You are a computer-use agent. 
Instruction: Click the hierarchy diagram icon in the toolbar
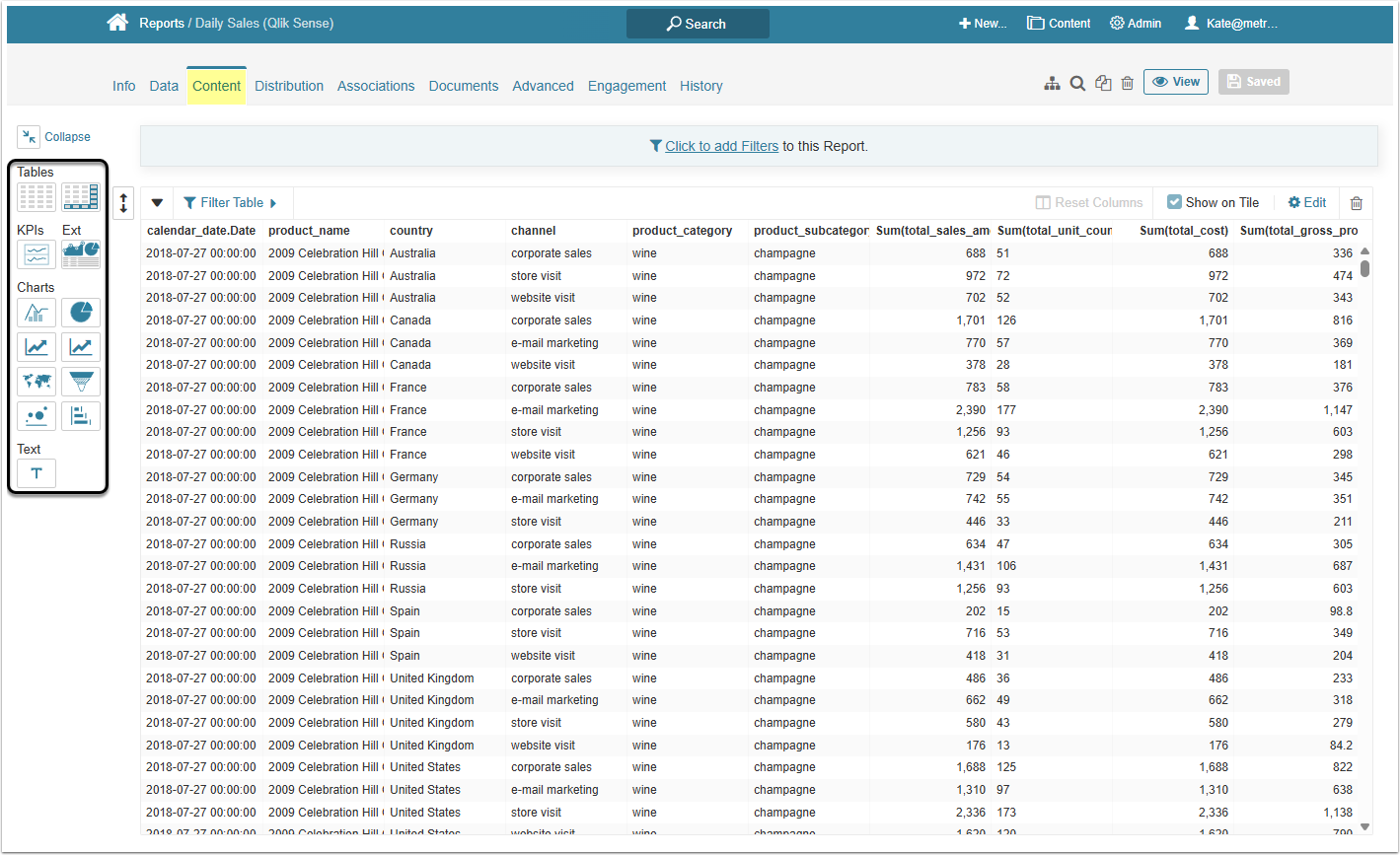[x=1052, y=84]
